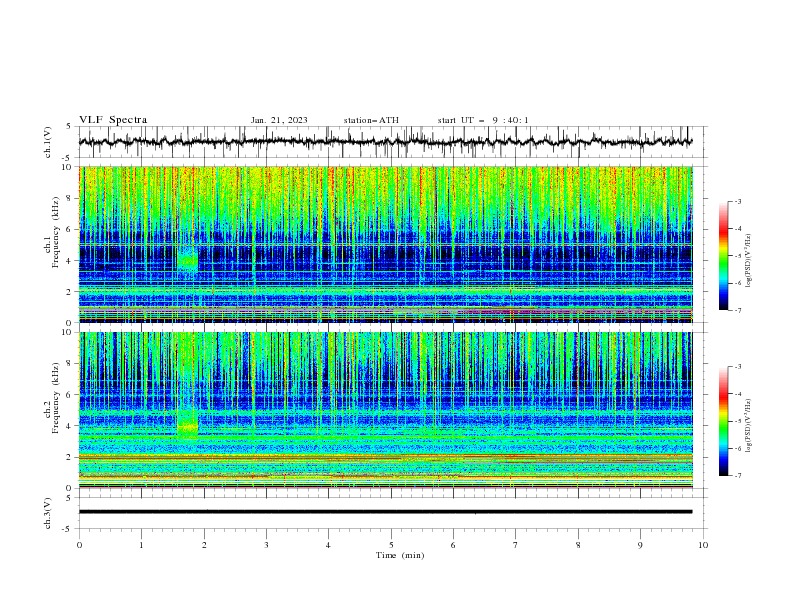This screenshot has width=792, height=612.
Task: Click time axis tick label '2'
Action: coord(204,545)
